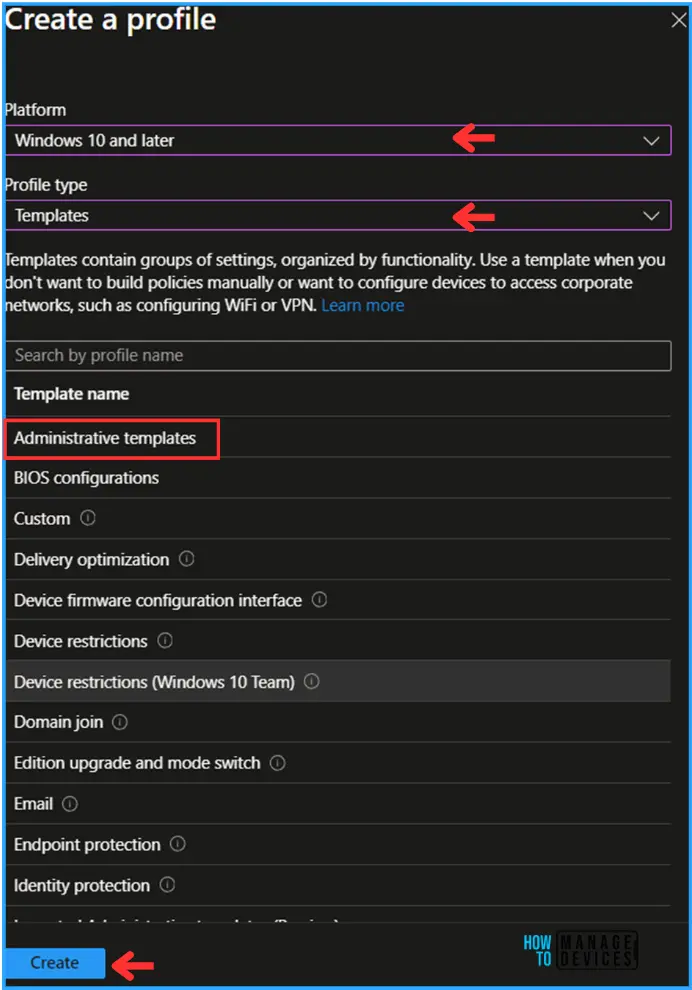Select BIOS configurations template
The width and height of the screenshot is (692, 990).
click(86, 478)
